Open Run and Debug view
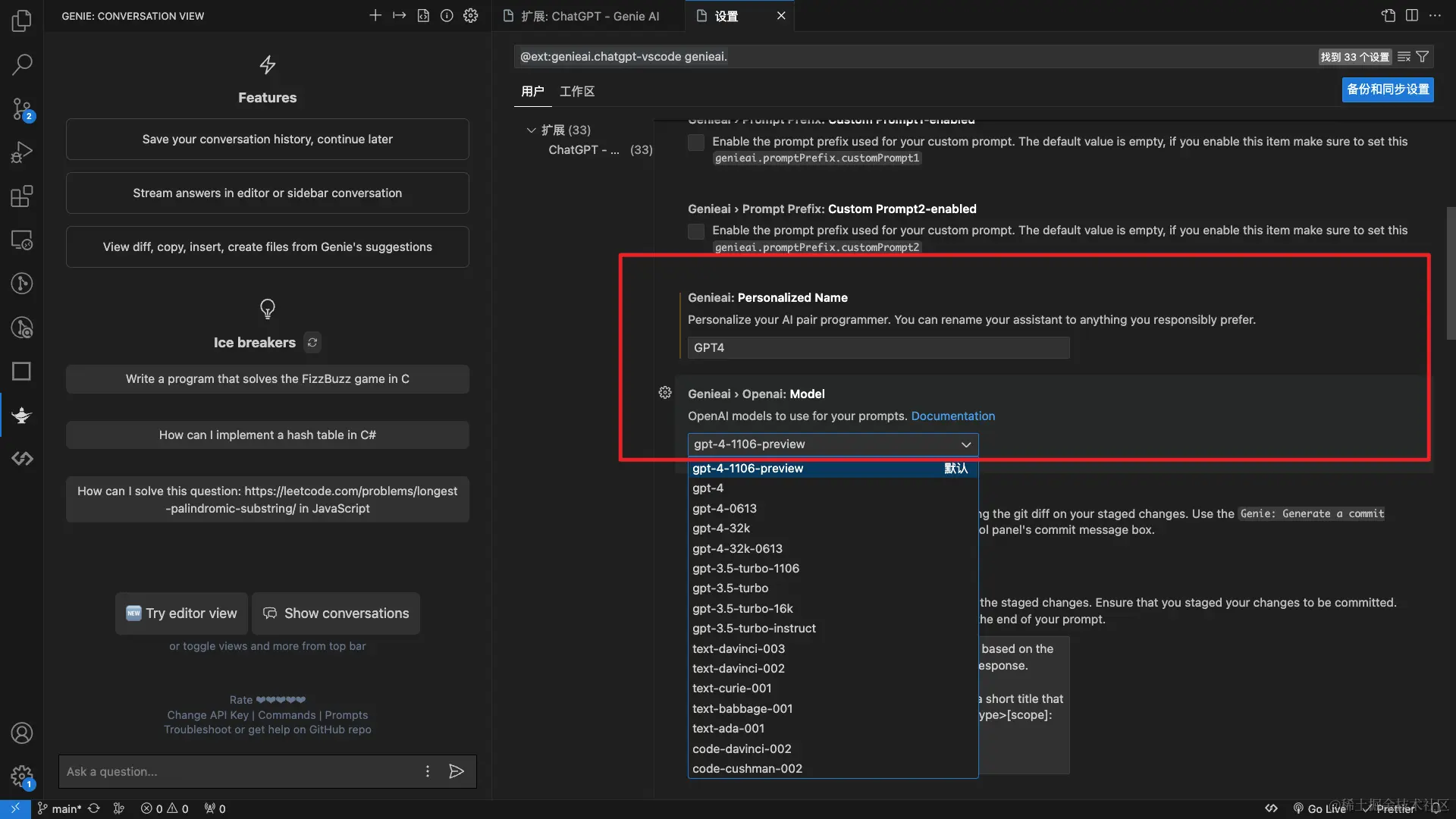 [x=22, y=152]
